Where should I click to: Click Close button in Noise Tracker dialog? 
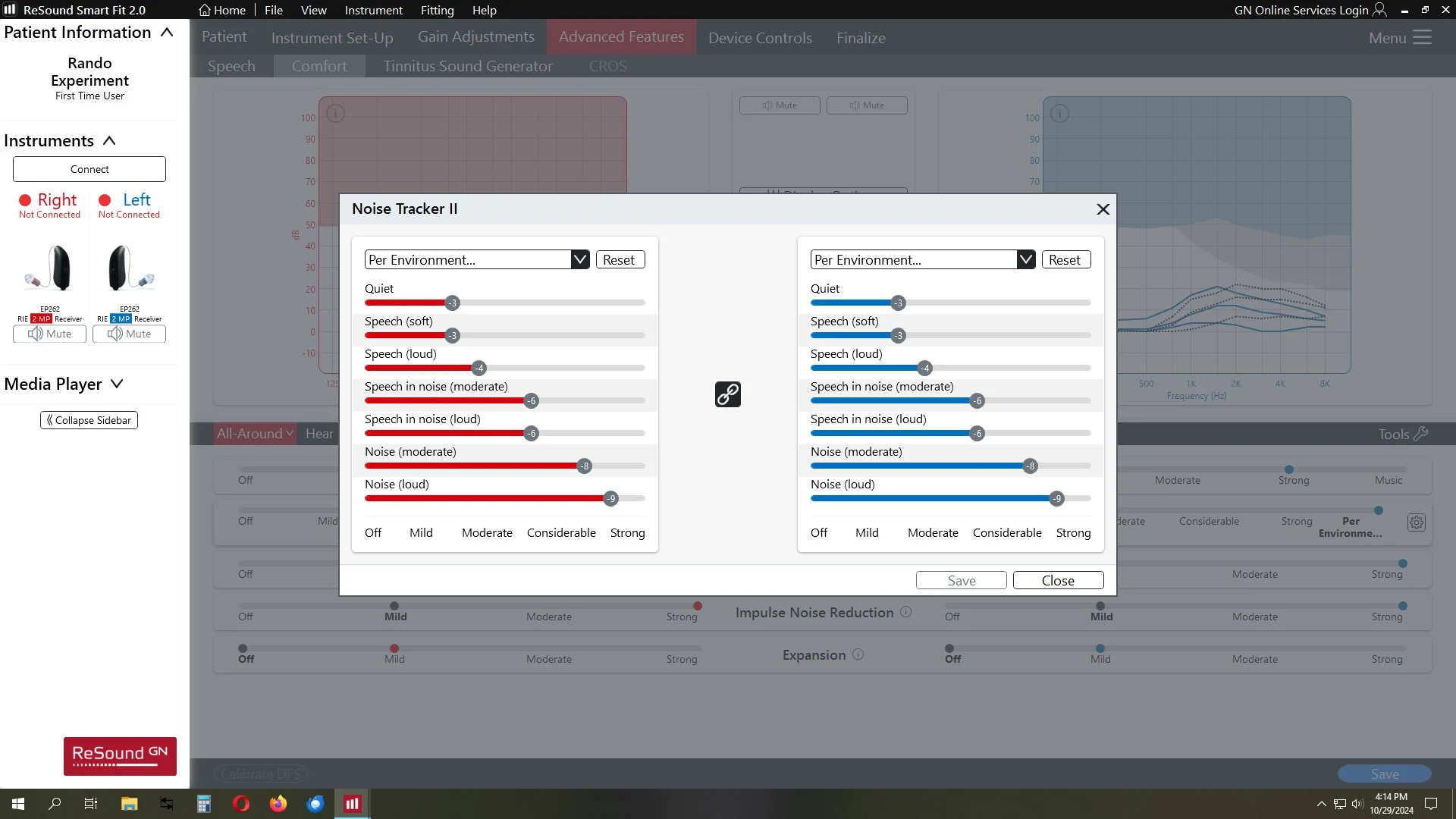coord(1058,580)
